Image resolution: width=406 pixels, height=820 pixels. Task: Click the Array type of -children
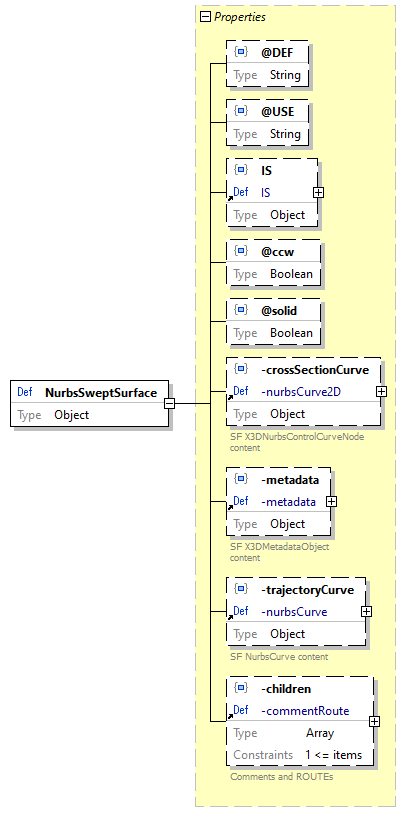point(320,733)
